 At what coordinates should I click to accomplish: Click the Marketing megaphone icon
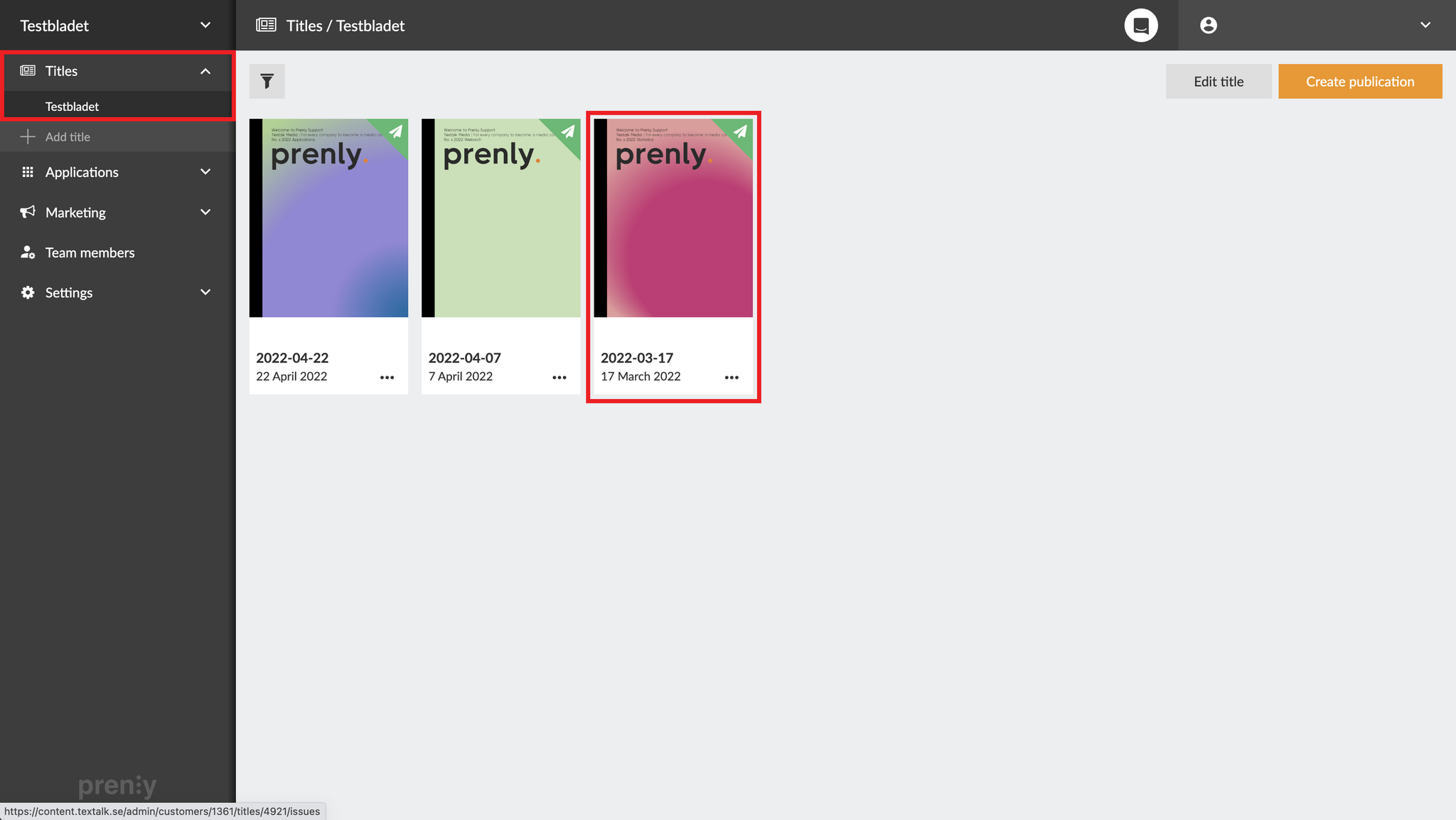[x=28, y=212]
